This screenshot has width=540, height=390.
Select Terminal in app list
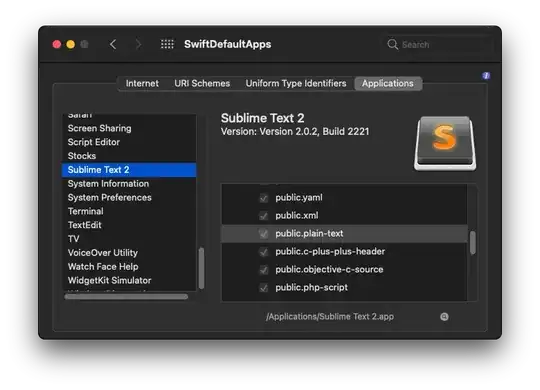[129, 211]
